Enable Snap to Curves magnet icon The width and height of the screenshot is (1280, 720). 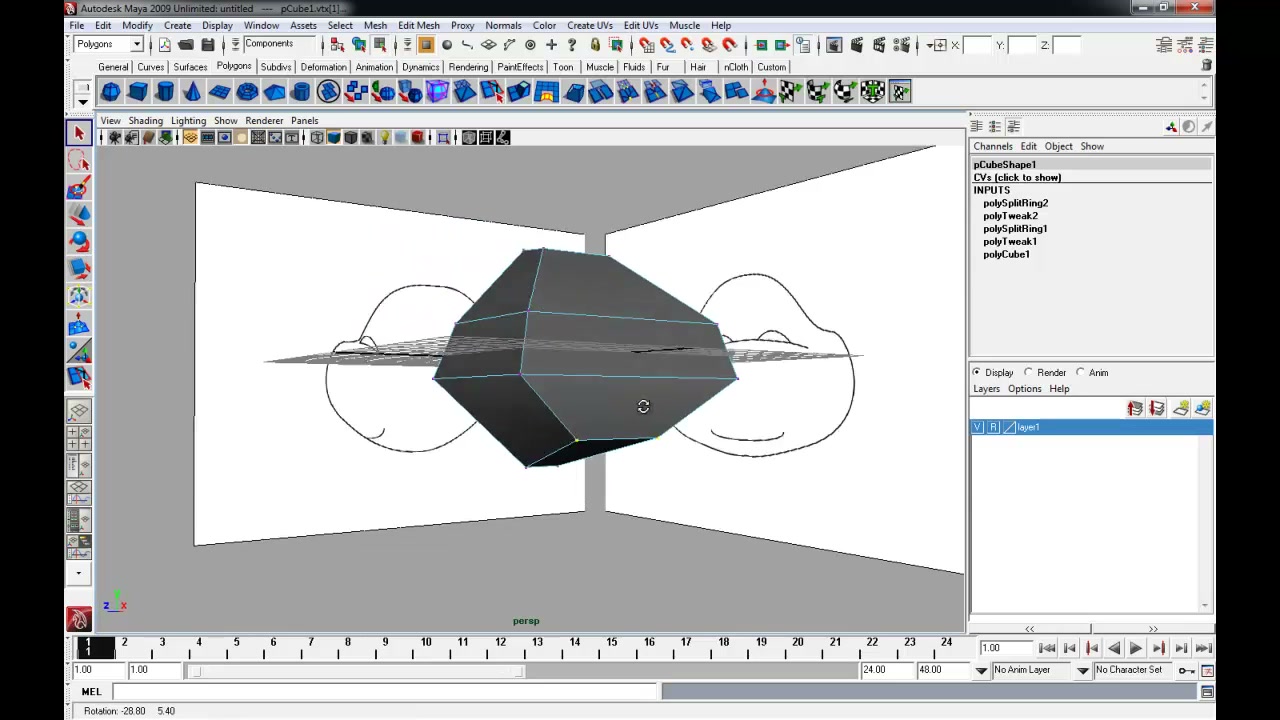pos(668,45)
